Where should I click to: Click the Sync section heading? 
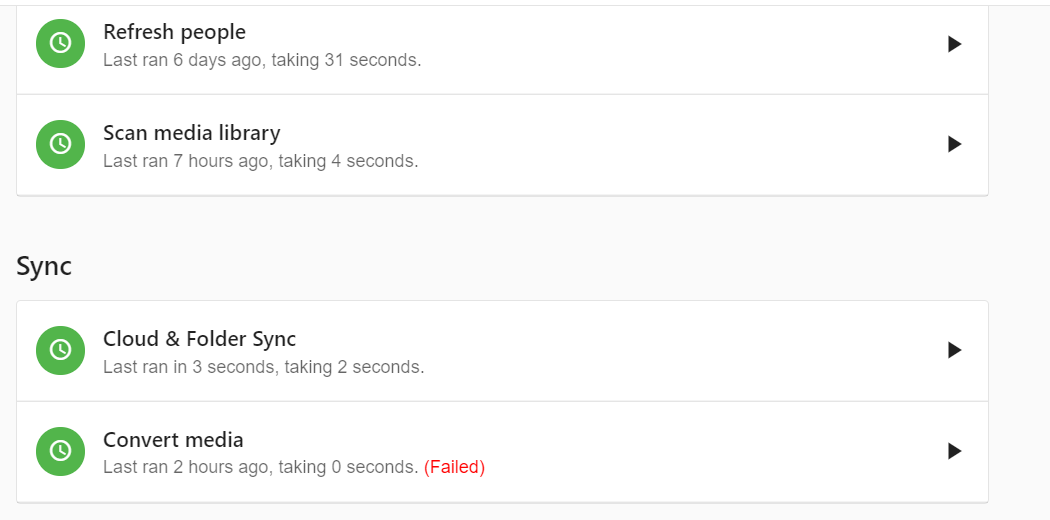44,266
